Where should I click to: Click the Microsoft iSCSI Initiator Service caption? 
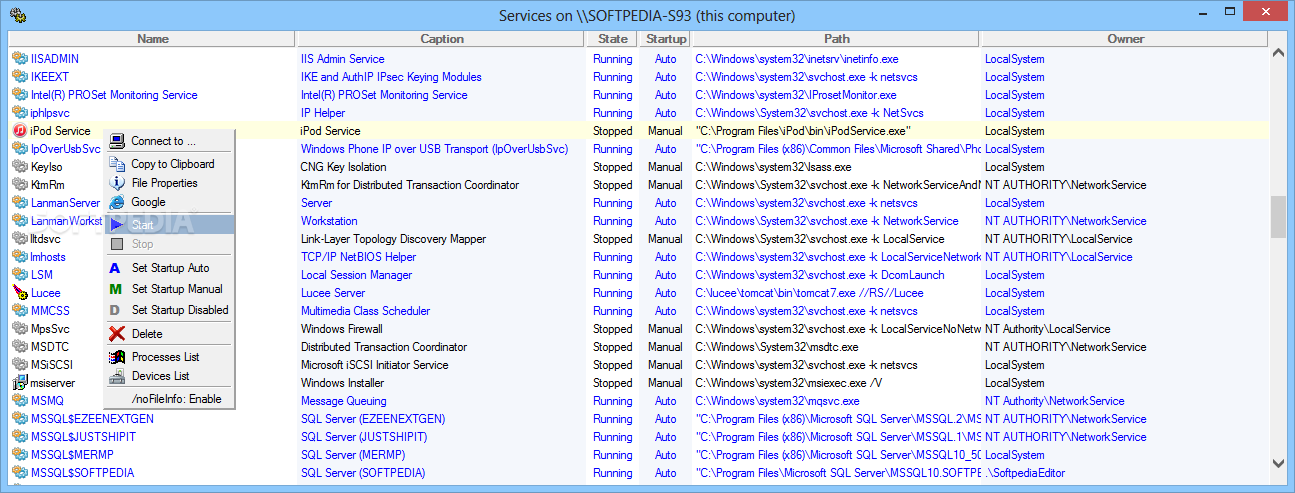[x=374, y=365]
